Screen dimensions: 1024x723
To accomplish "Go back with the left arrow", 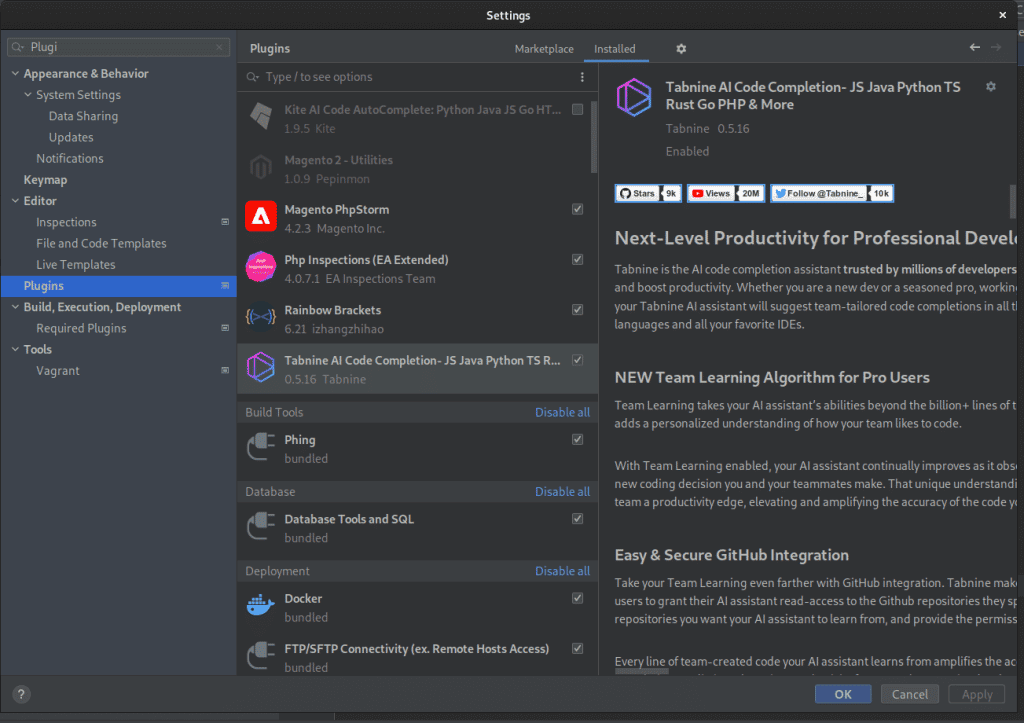I will (974, 47).
